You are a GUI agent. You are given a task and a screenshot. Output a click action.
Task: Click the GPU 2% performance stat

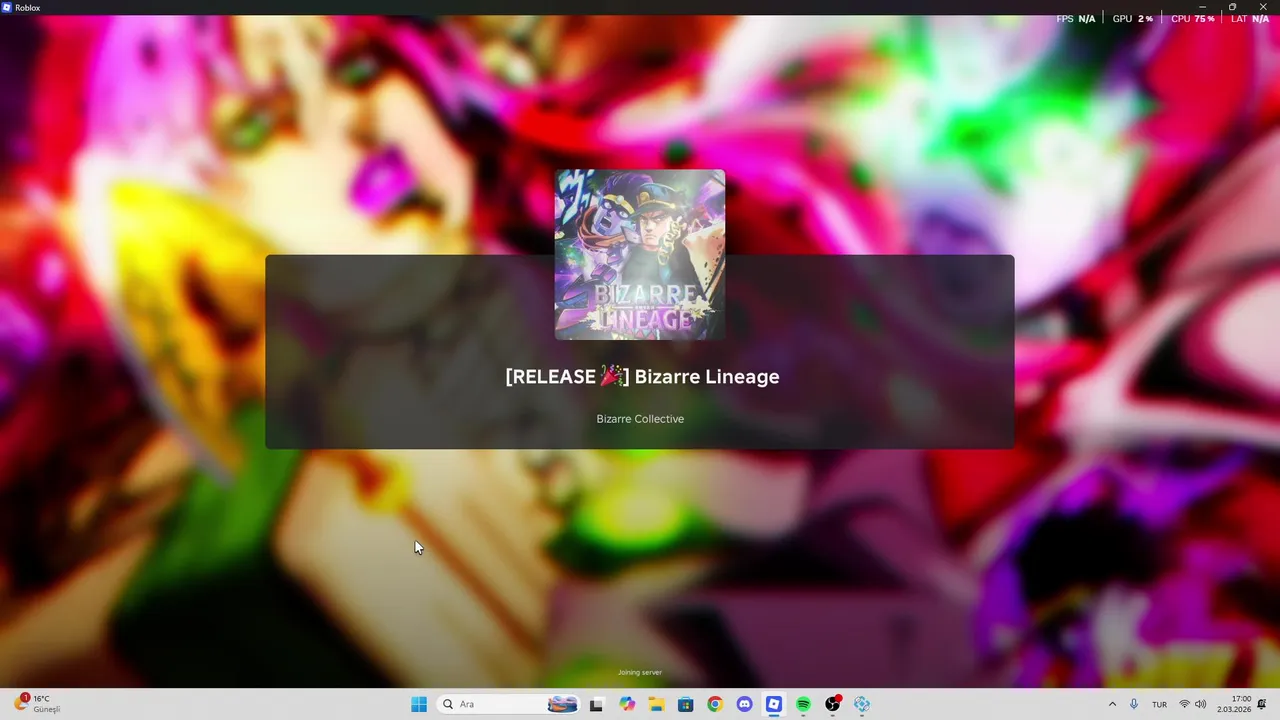point(1133,19)
